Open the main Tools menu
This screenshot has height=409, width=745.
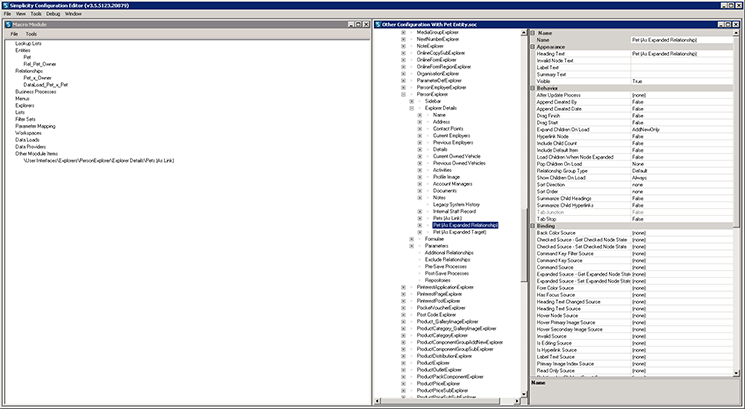coord(36,14)
